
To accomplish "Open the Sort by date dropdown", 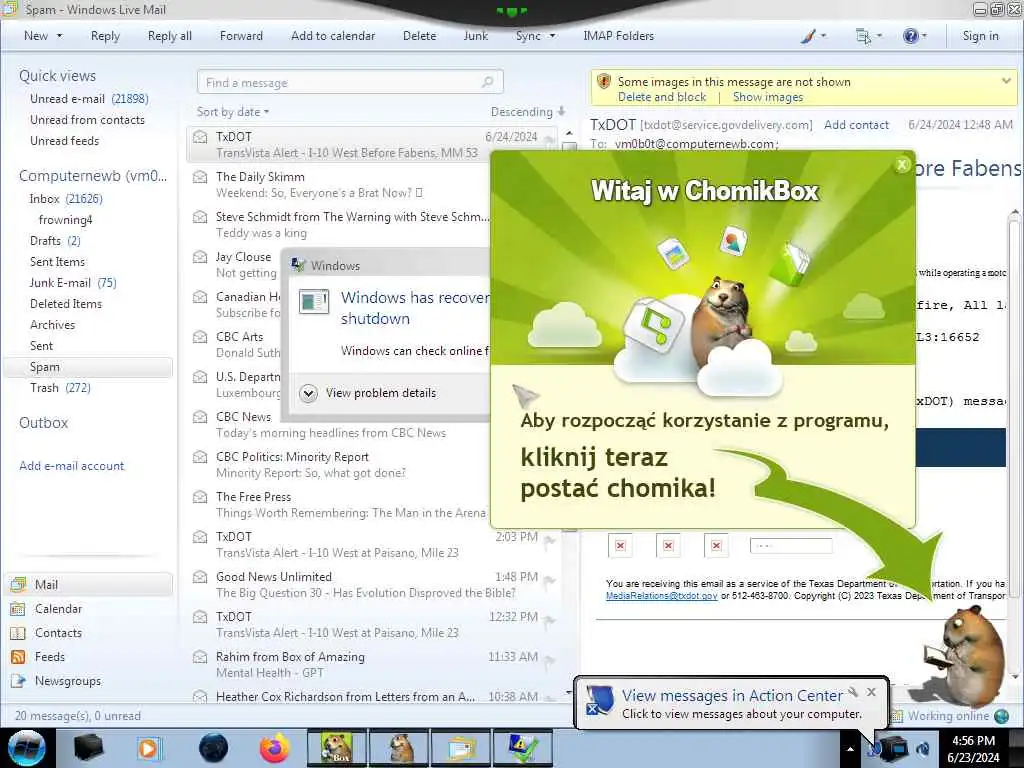I will tap(233, 112).
